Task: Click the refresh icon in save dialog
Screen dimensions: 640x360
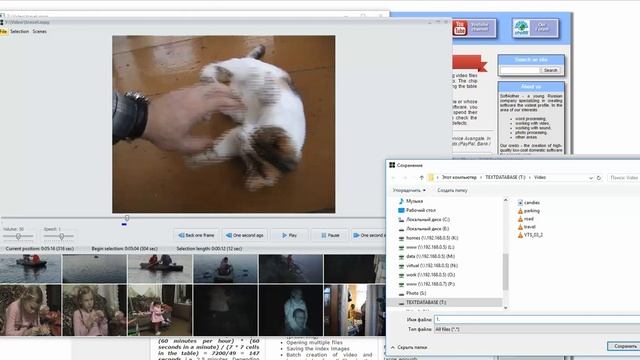Action: [599, 178]
